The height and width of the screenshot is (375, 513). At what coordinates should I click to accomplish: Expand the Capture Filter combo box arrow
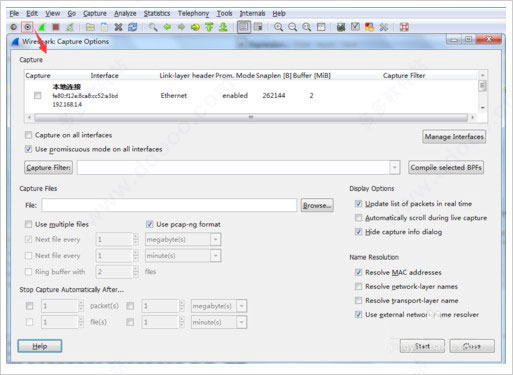(394, 167)
